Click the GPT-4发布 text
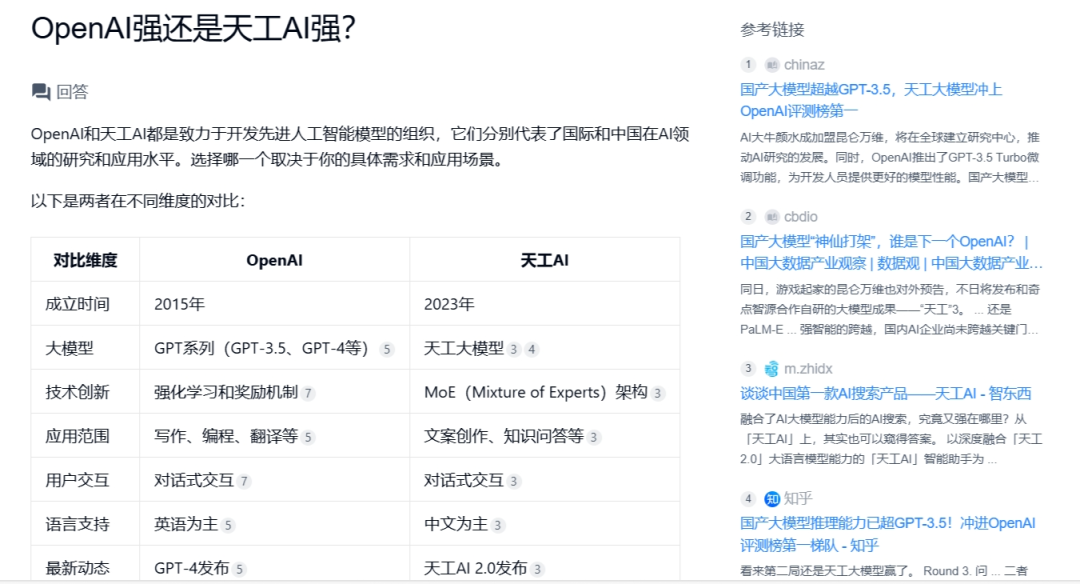The image size is (1080, 584). click(x=191, y=568)
